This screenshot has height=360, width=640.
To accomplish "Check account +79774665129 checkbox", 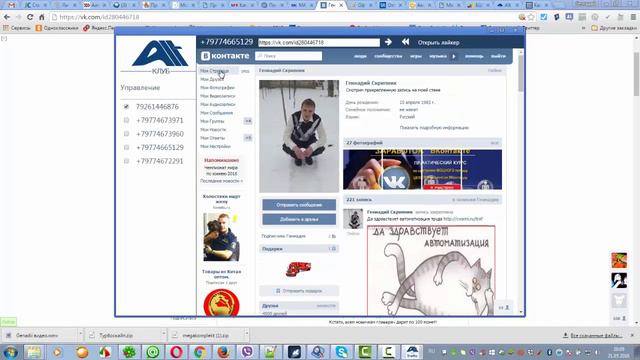I will (x=126, y=147).
